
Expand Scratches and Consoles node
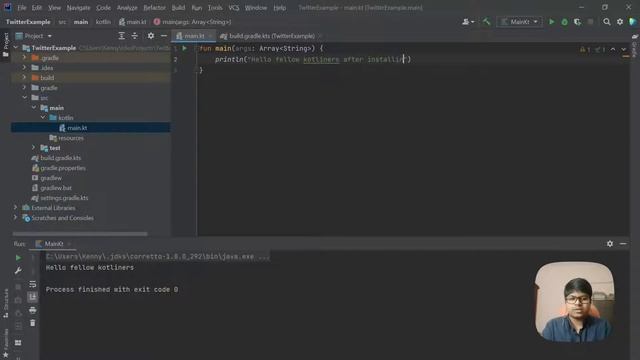(x=16, y=218)
